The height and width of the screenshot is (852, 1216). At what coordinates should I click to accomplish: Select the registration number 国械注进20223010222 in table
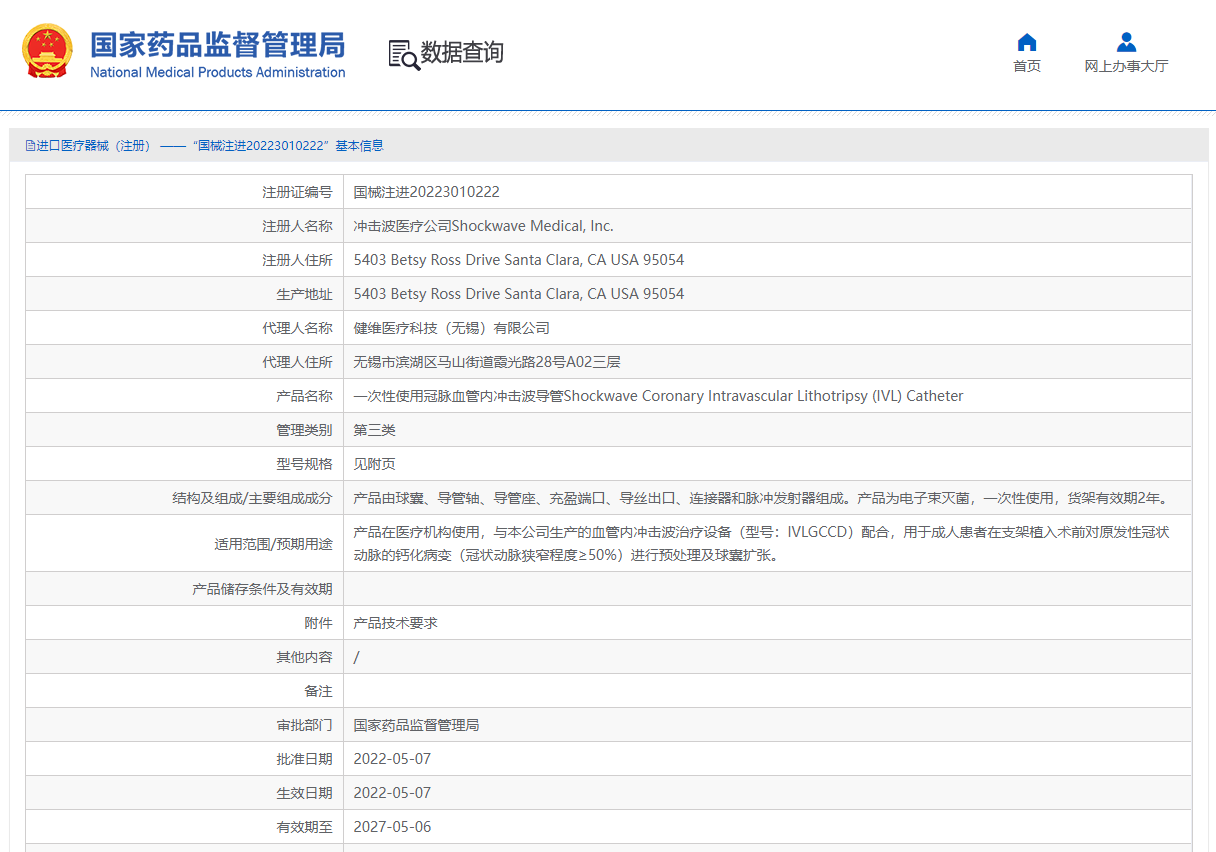coord(426,192)
